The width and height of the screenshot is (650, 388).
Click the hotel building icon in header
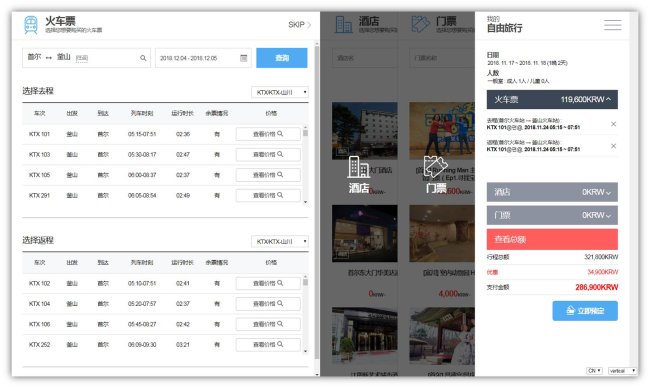[x=344, y=24]
